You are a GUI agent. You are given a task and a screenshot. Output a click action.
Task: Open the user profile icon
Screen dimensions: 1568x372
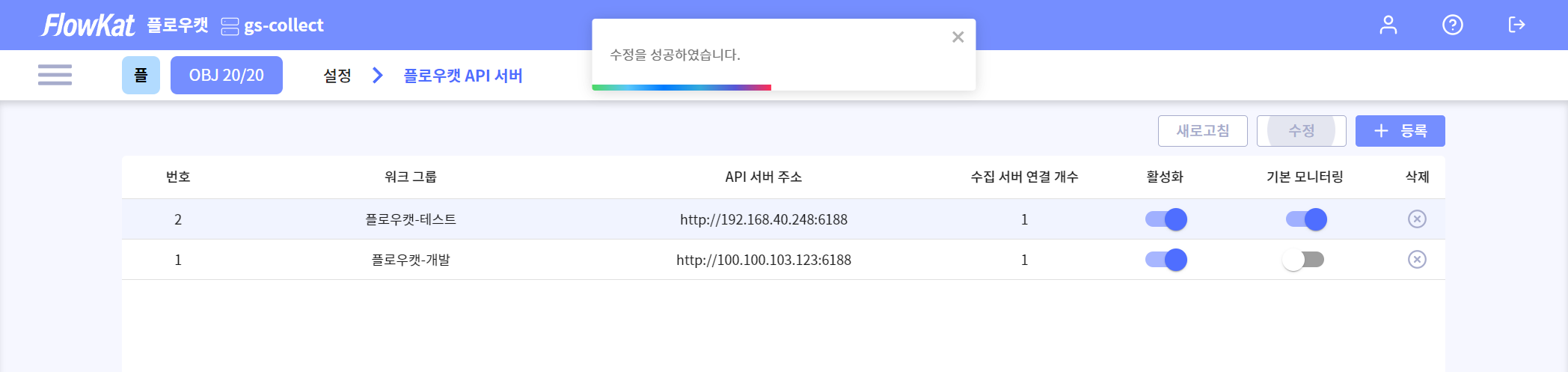coord(1388,25)
